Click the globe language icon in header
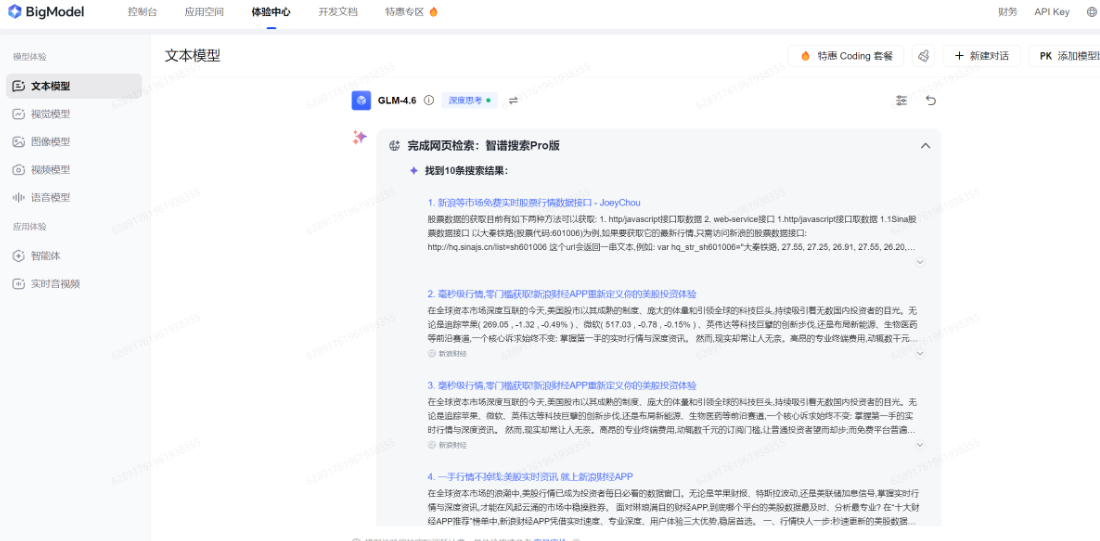 [x=1091, y=12]
